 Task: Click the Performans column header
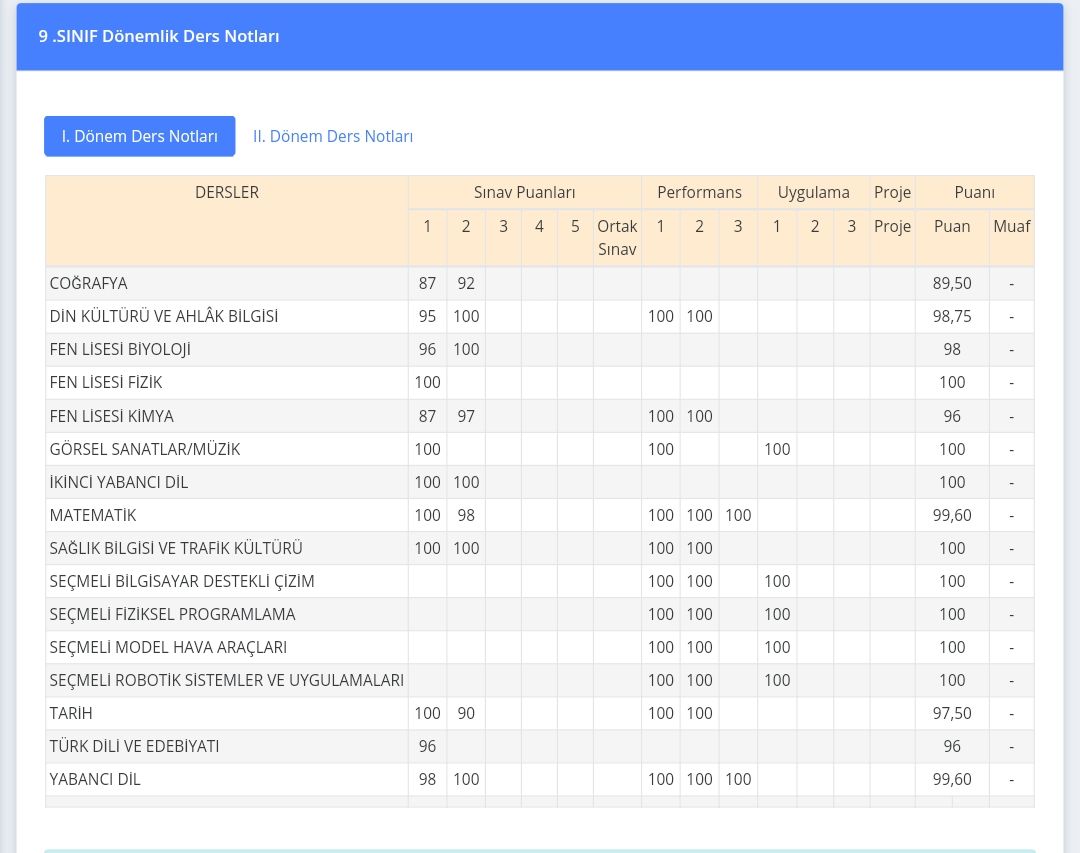(x=699, y=192)
